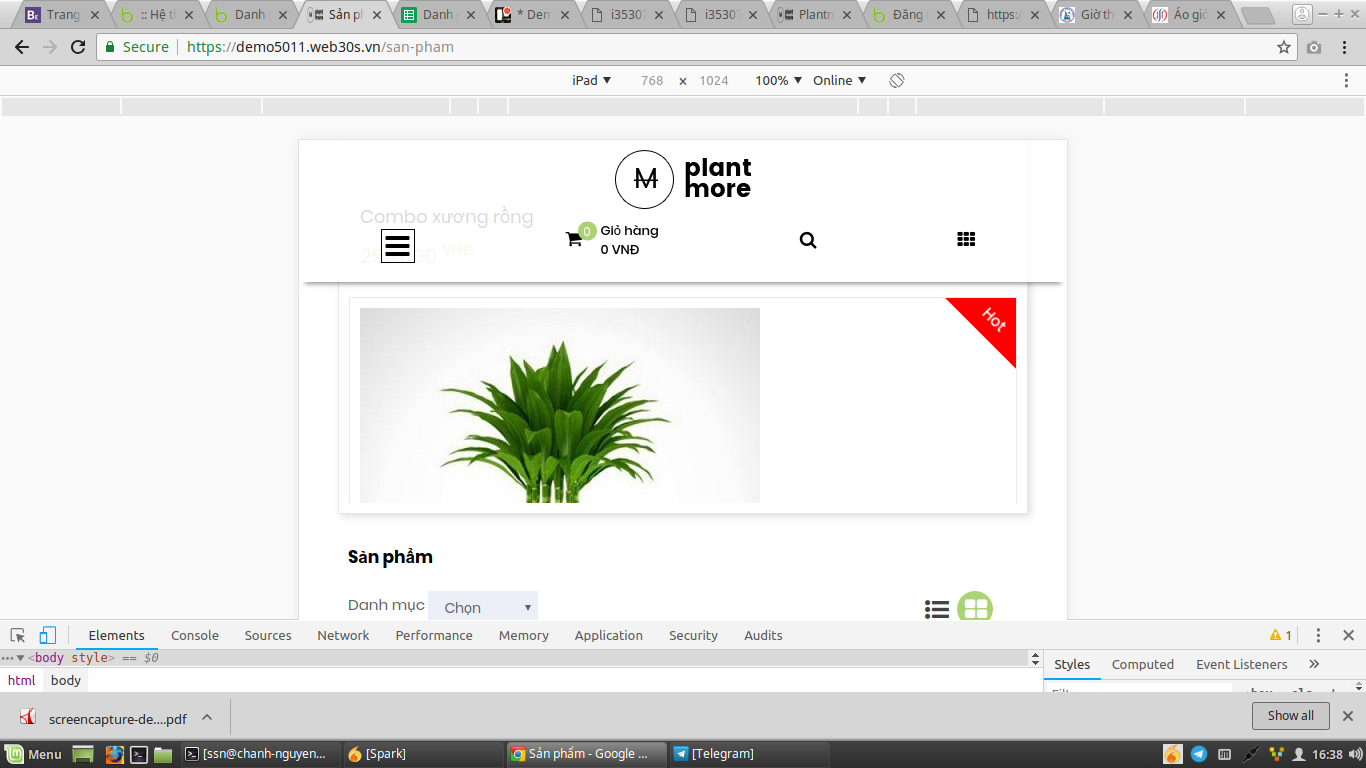Screen dimensions: 1366x768
Task: Click the plant product image
Action: pyautogui.click(x=560, y=405)
